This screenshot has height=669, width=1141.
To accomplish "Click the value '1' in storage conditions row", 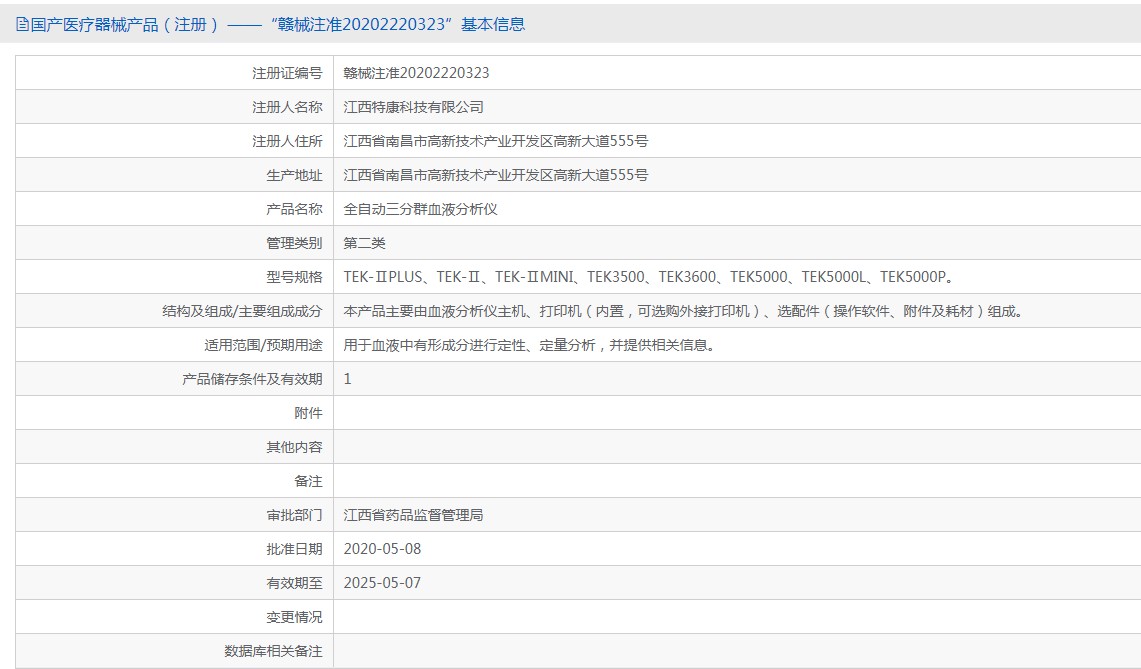I will 347,379.
